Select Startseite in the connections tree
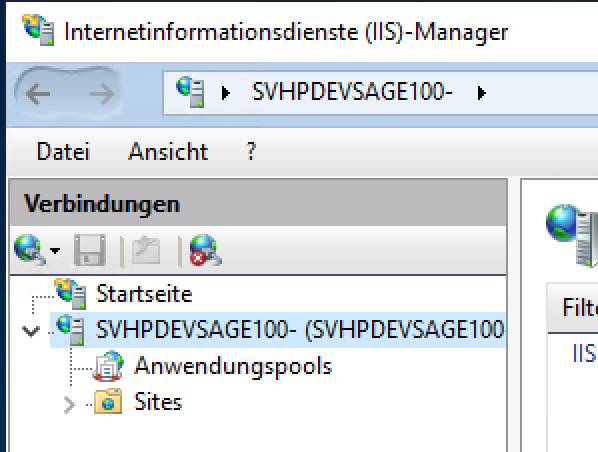The width and height of the screenshot is (598, 452). pyautogui.click(x=144, y=294)
